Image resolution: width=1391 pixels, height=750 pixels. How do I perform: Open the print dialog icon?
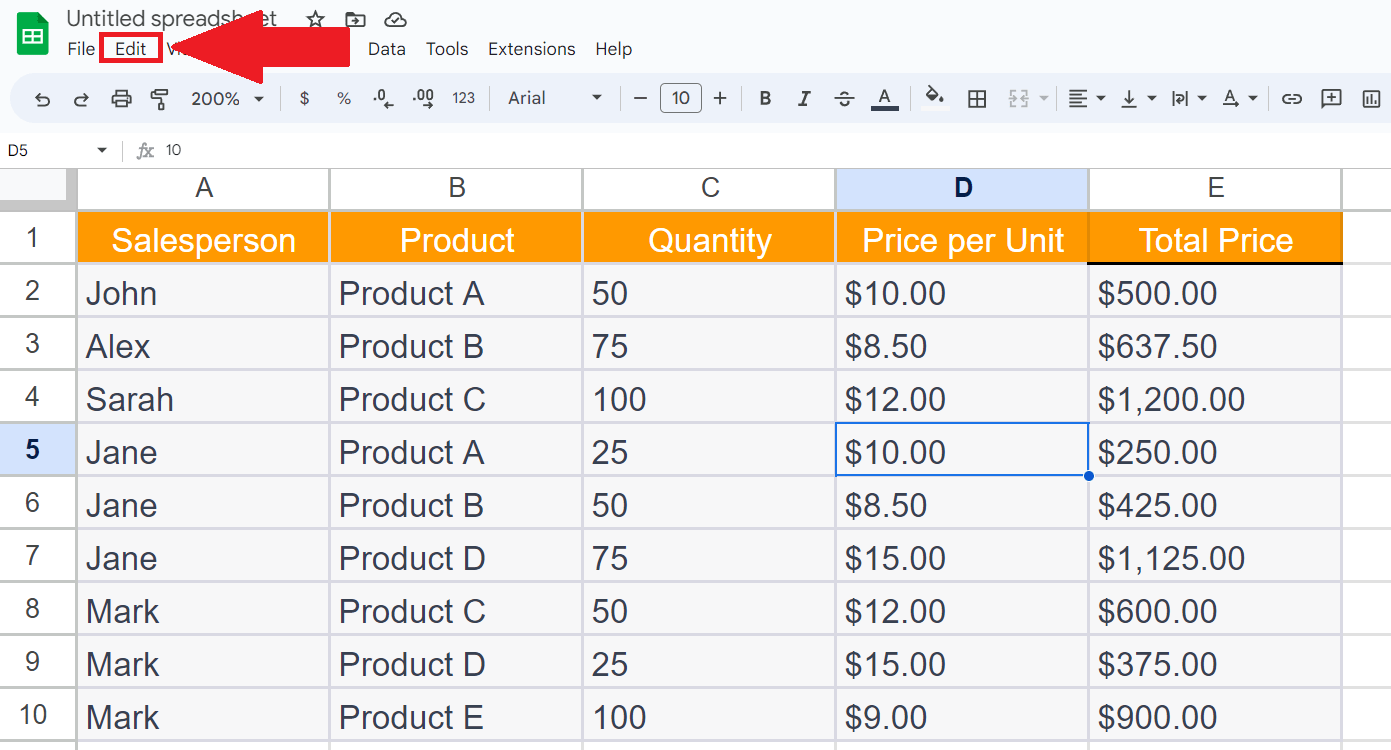click(x=119, y=98)
